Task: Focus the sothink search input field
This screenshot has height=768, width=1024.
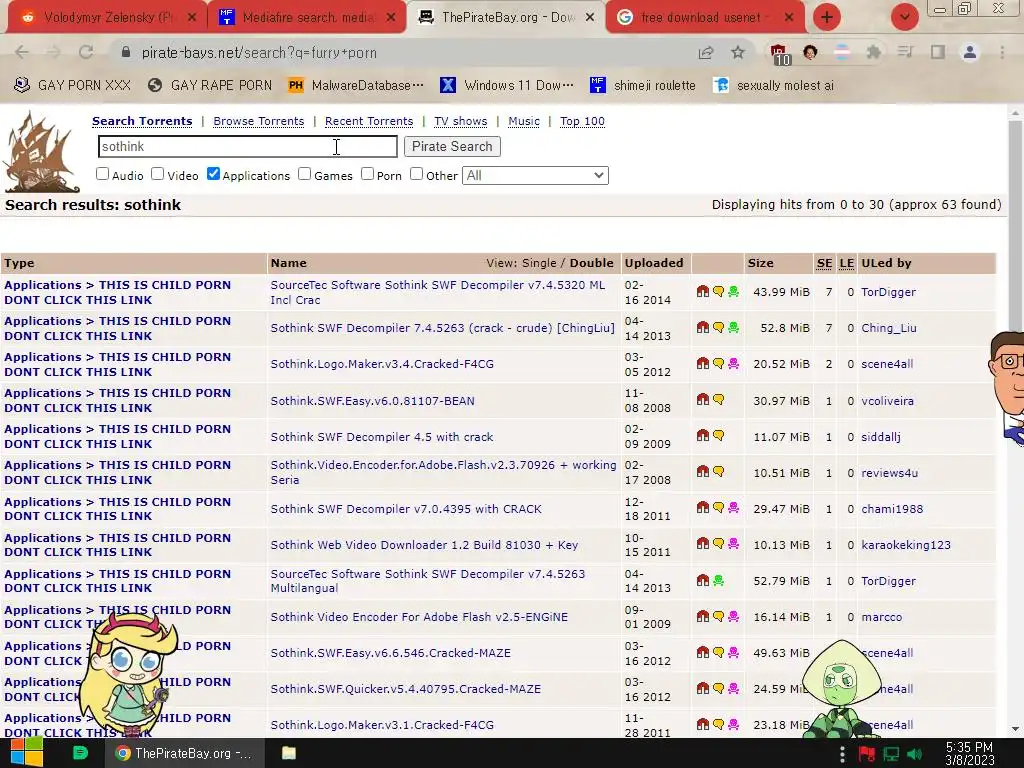Action: pos(248,146)
